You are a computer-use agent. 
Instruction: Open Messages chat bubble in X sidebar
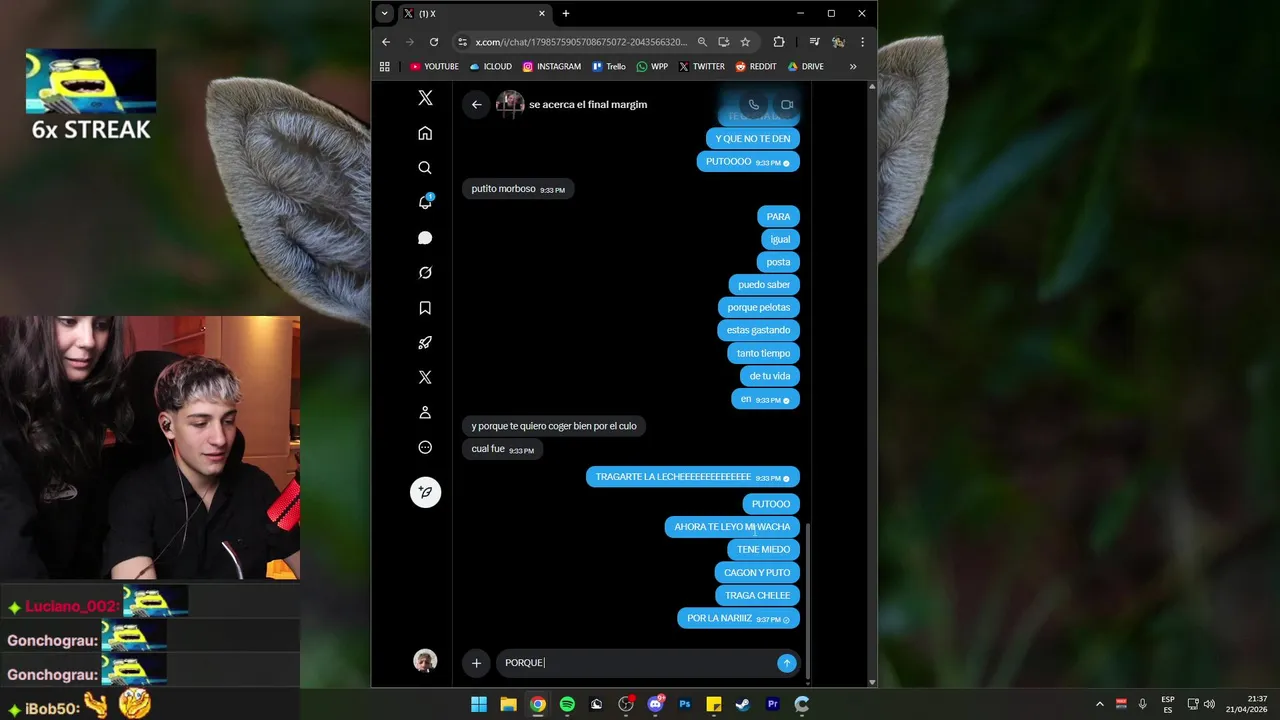coord(425,238)
